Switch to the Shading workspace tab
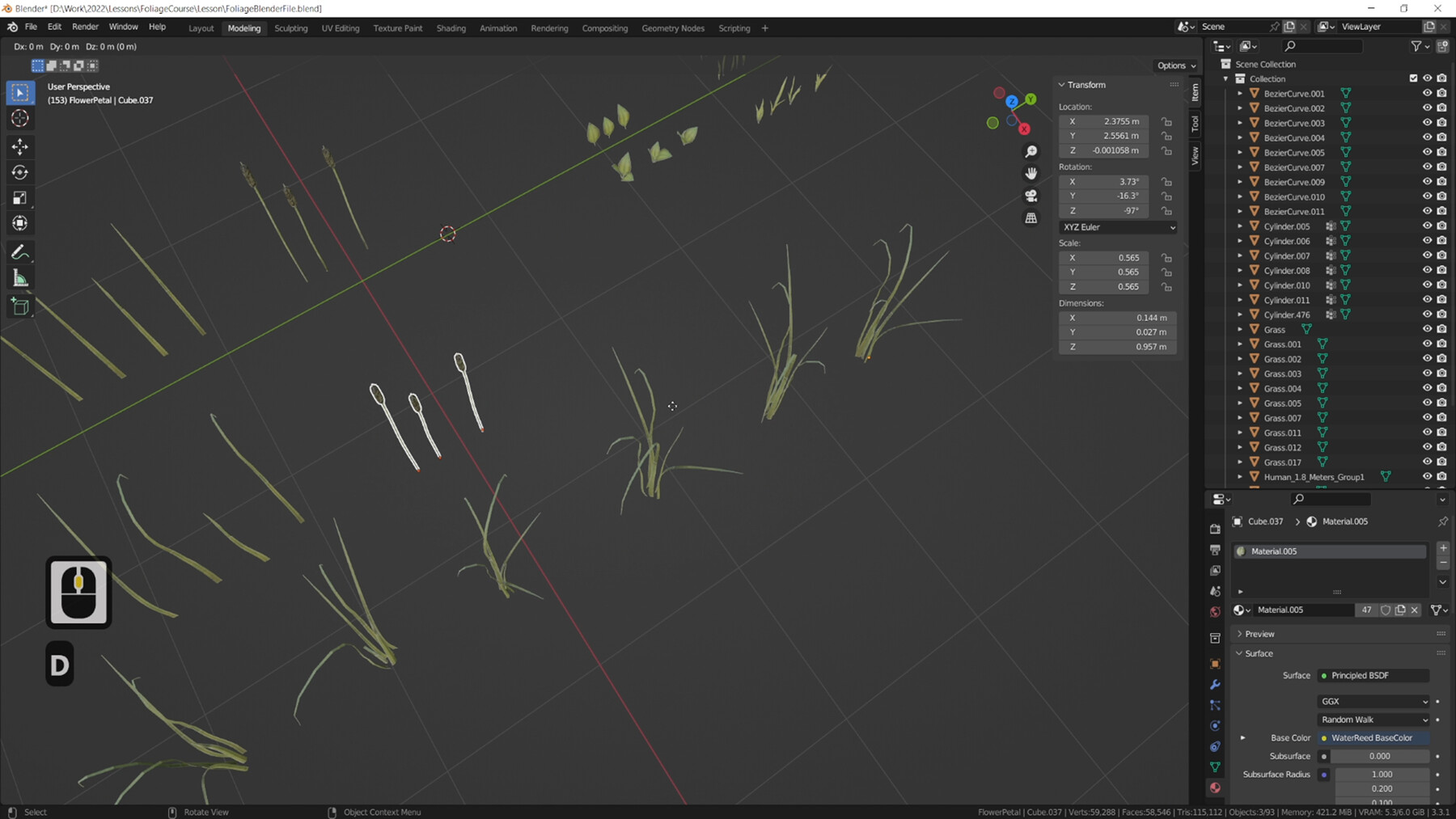The width and height of the screenshot is (1456, 819). [451, 27]
